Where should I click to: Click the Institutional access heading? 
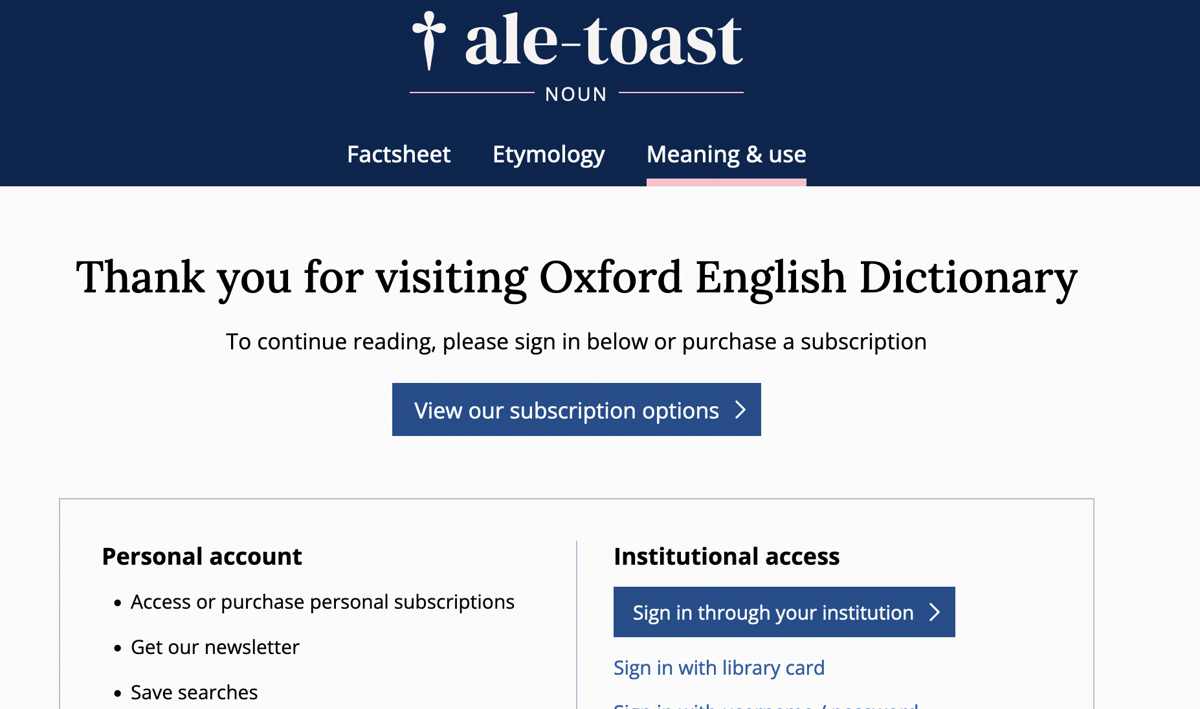click(x=726, y=556)
